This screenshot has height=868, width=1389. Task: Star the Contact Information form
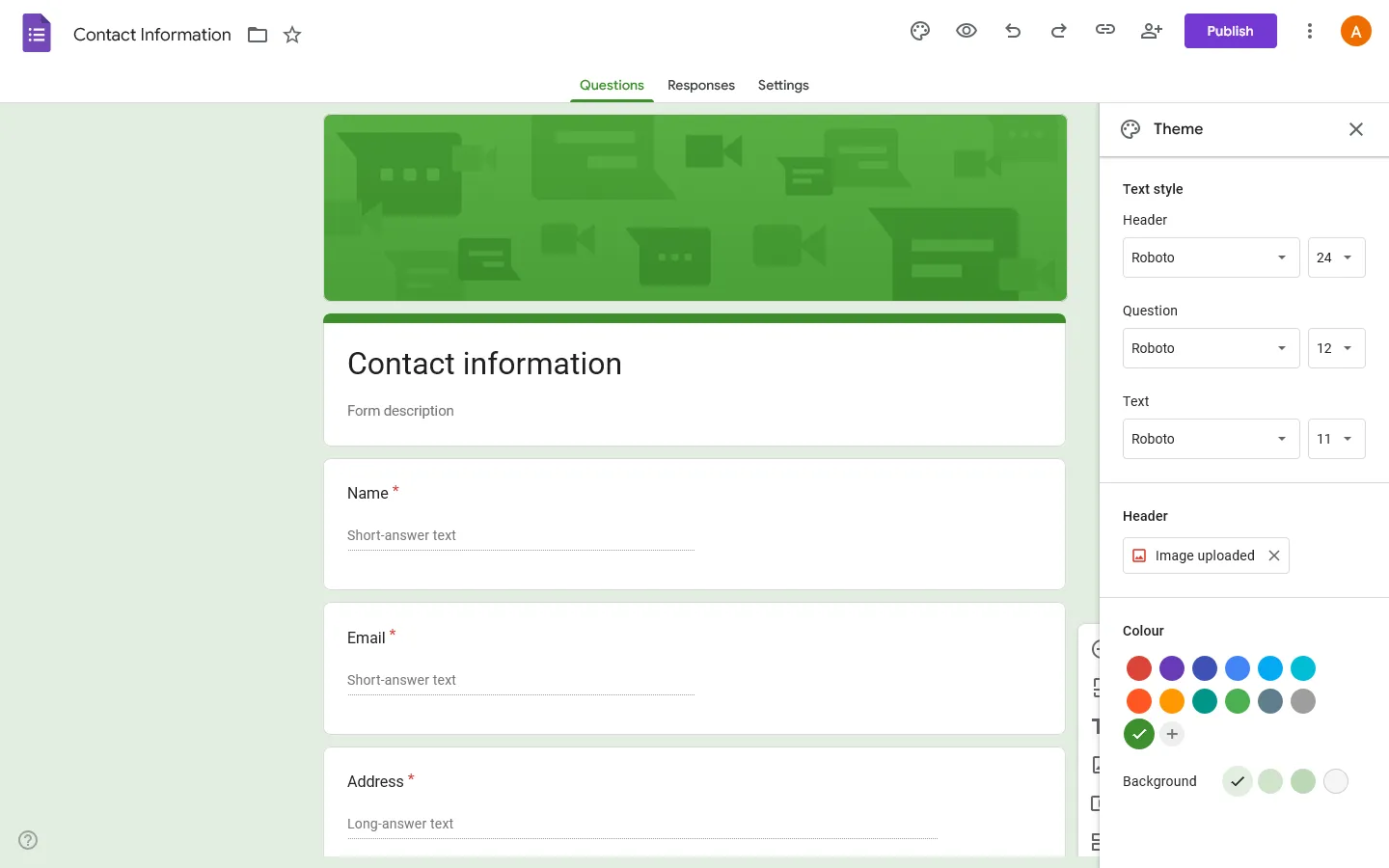291,34
